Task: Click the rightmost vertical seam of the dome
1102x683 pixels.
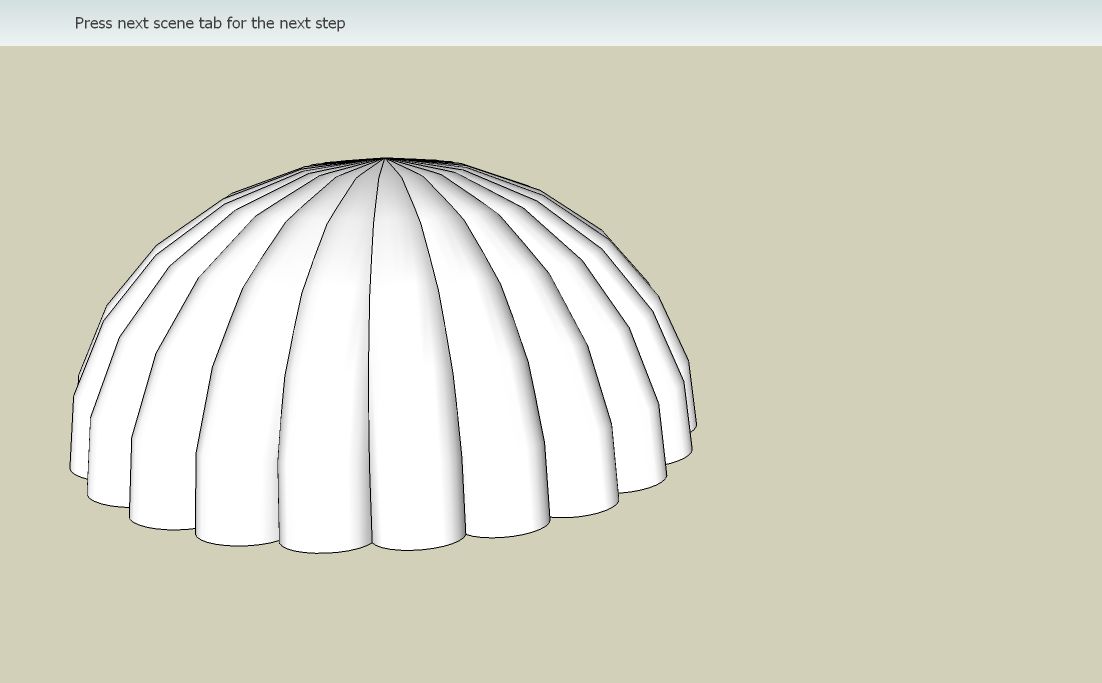Action: pos(690,400)
